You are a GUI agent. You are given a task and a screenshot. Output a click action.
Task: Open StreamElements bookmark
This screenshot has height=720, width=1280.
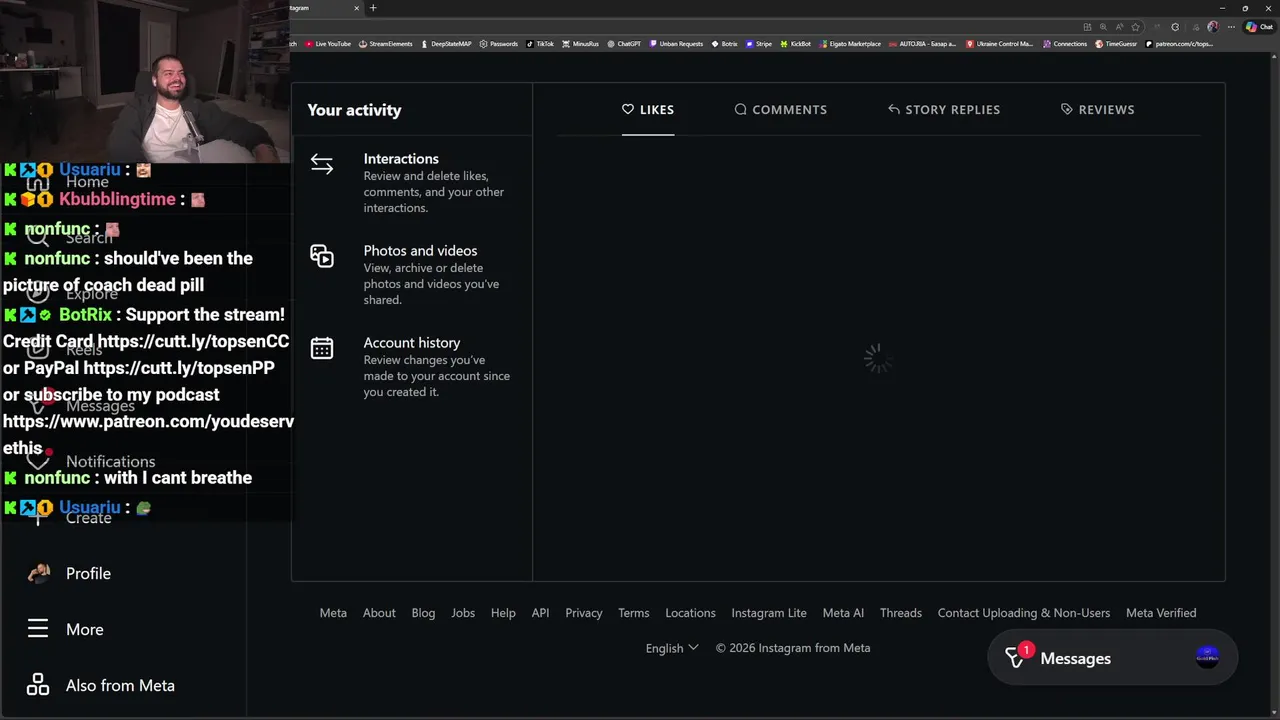pyautogui.click(x=385, y=44)
